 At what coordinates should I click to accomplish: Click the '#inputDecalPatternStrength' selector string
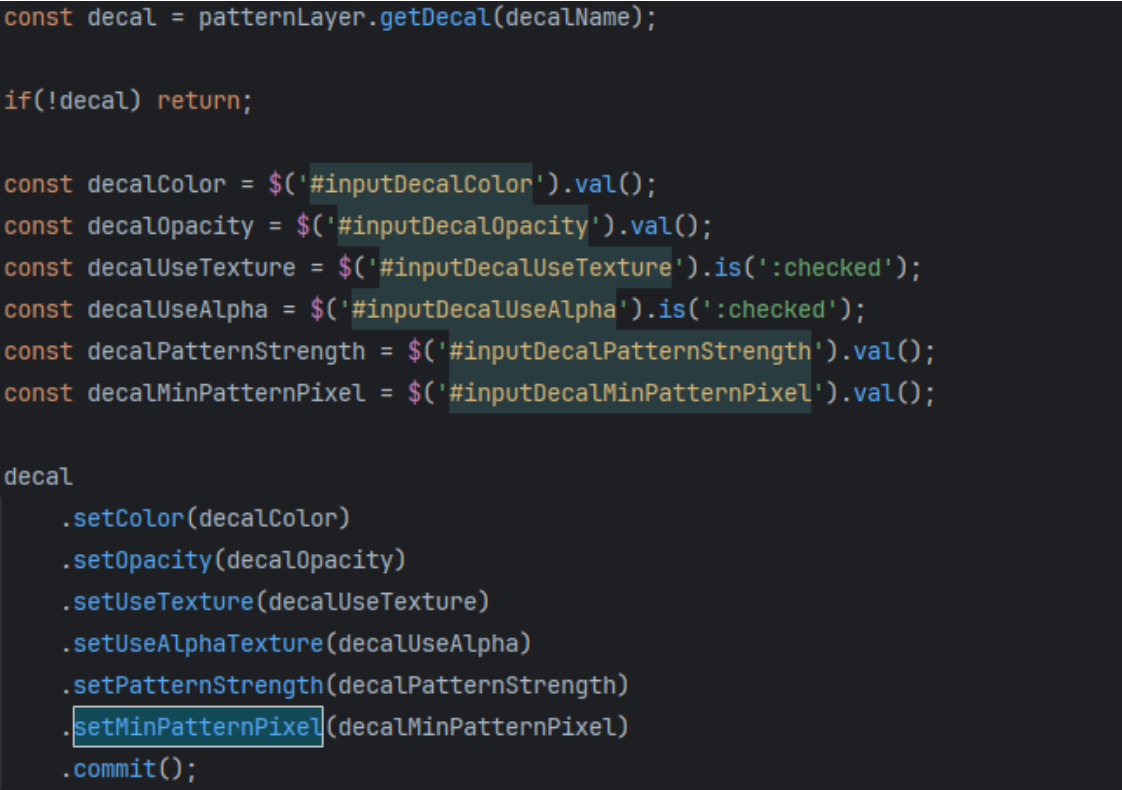coord(630,351)
